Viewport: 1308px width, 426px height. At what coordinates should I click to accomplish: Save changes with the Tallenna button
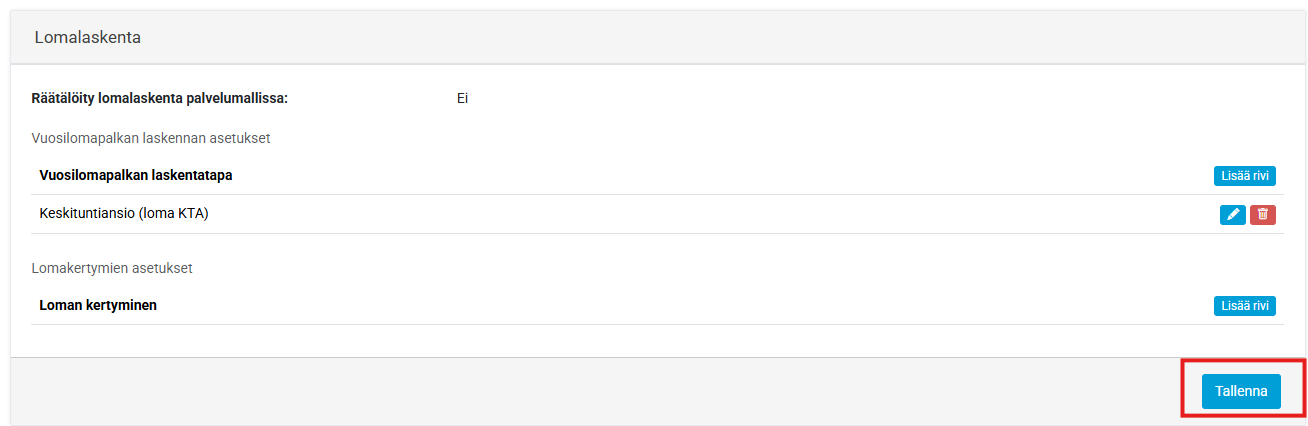click(x=1241, y=391)
